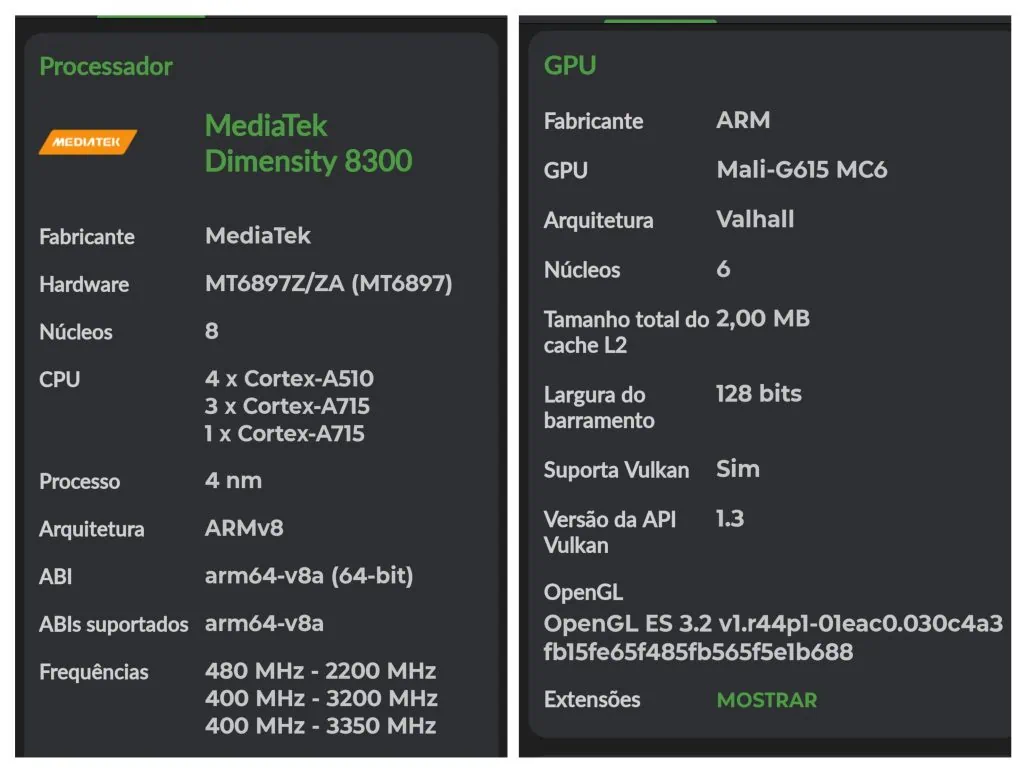Viewport: 1024px width, 769px height.
Task: Select the 128 bits bus width value
Action: click(x=758, y=394)
